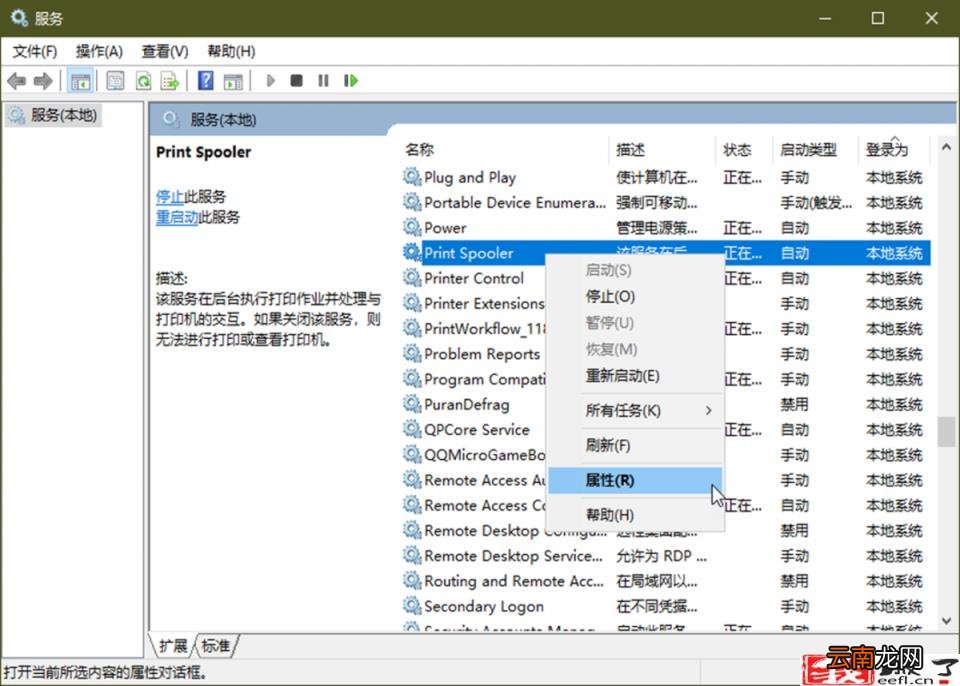
Task: Click gear icon beside Secondary Logon
Action: coord(412,605)
